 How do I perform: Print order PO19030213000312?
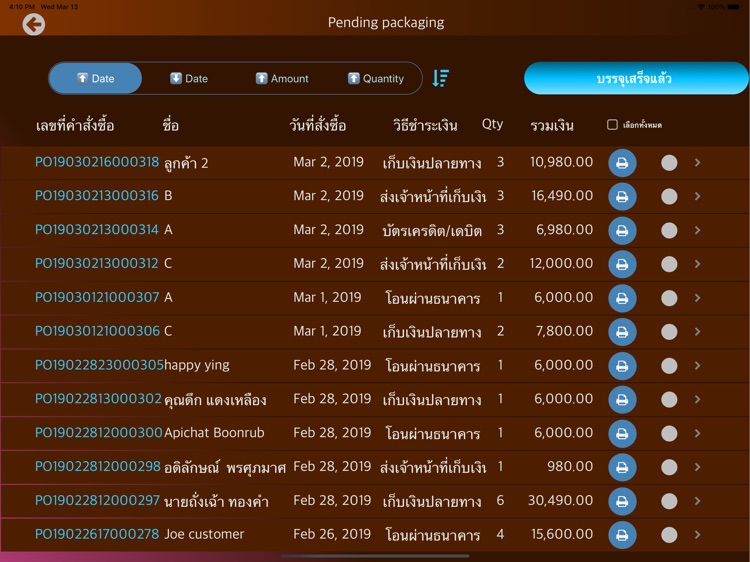[x=622, y=264]
